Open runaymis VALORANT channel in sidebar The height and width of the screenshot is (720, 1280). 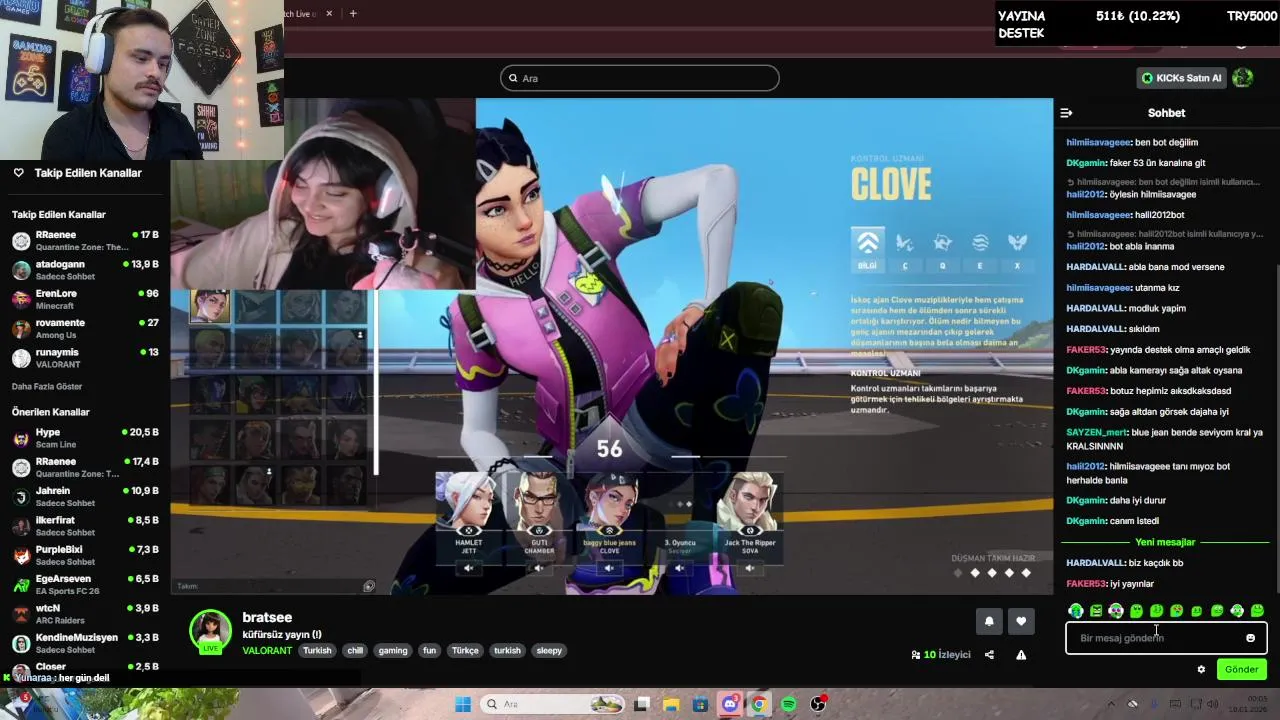85,358
